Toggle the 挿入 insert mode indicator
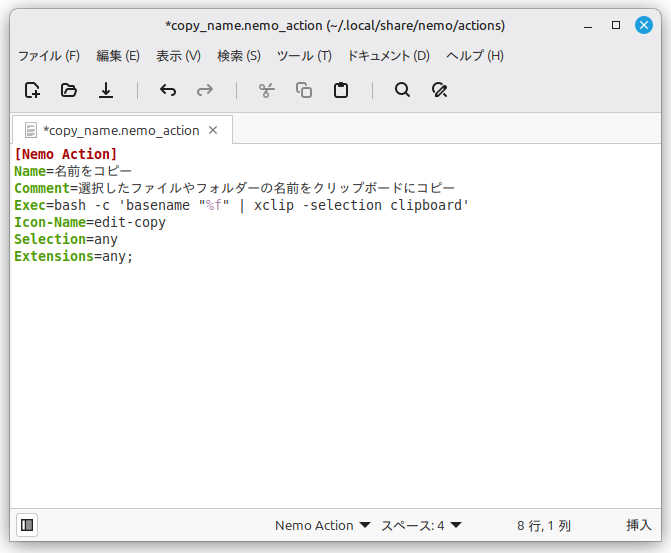 coord(638,525)
